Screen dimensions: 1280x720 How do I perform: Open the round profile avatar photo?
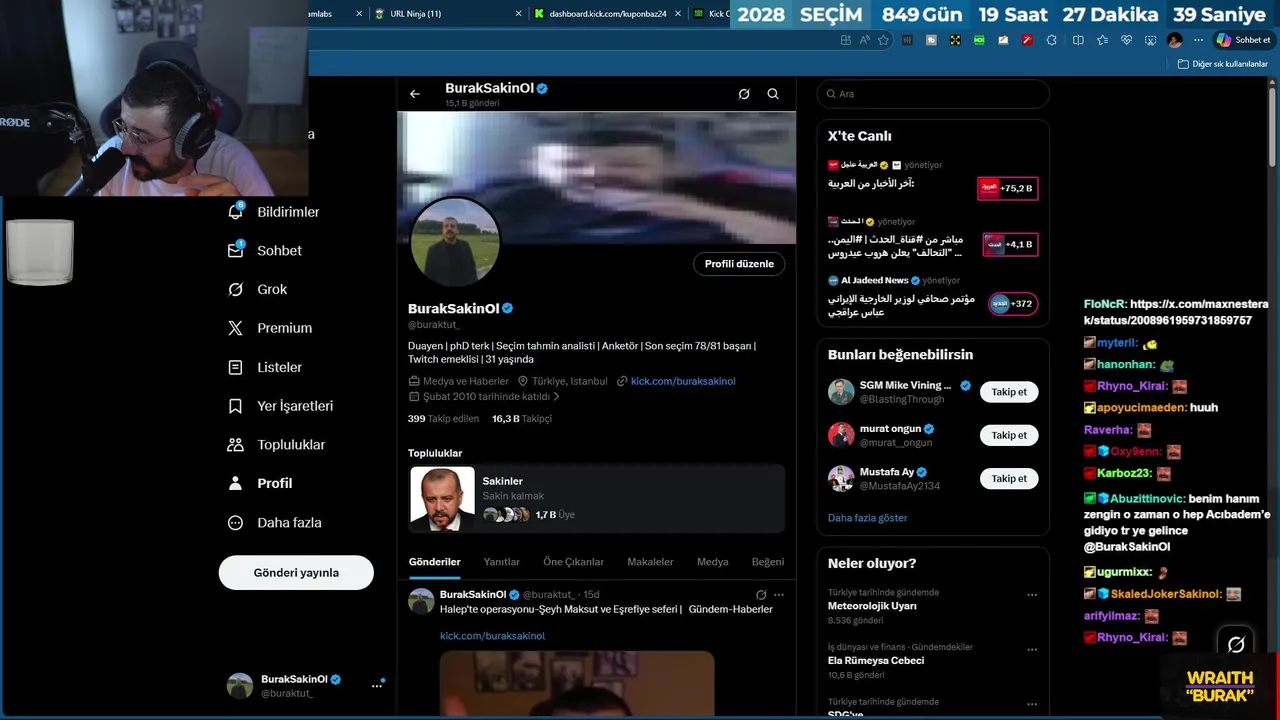point(455,241)
